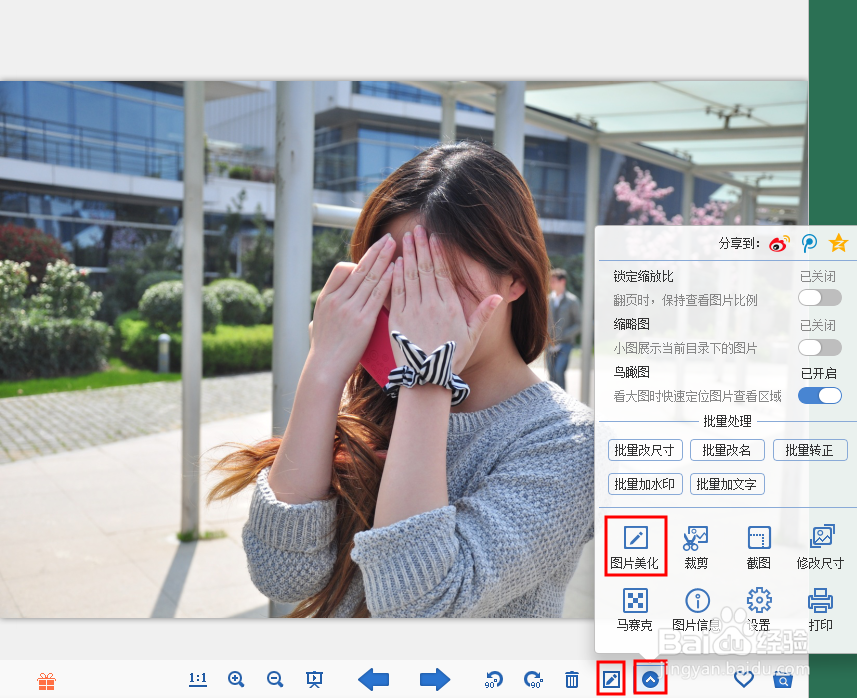The image size is (857, 698).
Task: Click the 批量改尺寸 button
Action: 645,450
